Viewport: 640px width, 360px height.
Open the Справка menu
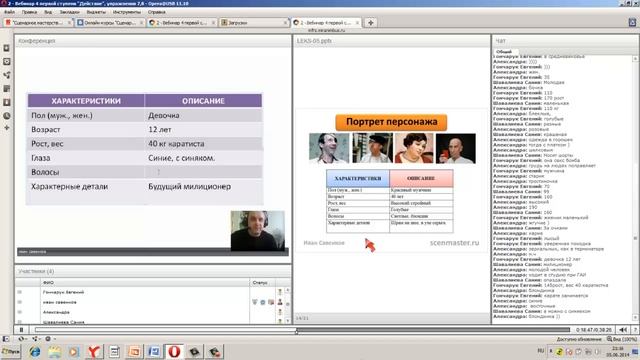[x=156, y=12]
